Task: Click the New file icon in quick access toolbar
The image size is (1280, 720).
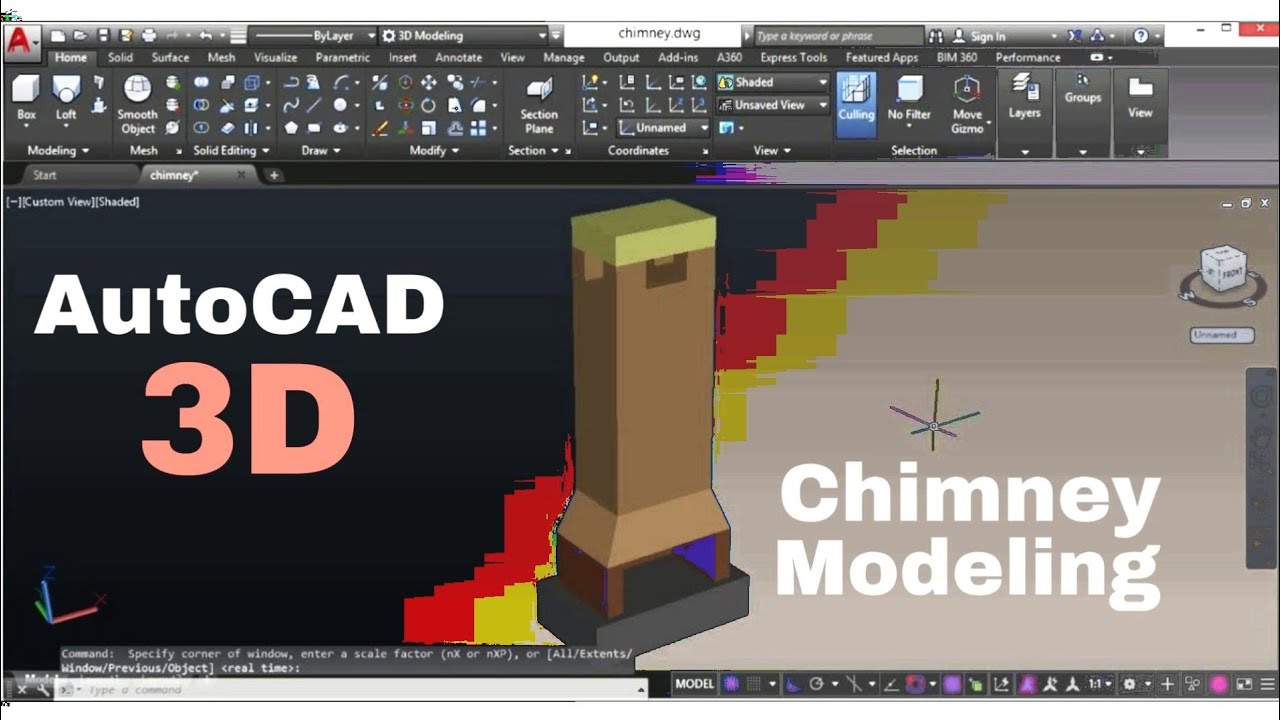Action: coord(59,36)
